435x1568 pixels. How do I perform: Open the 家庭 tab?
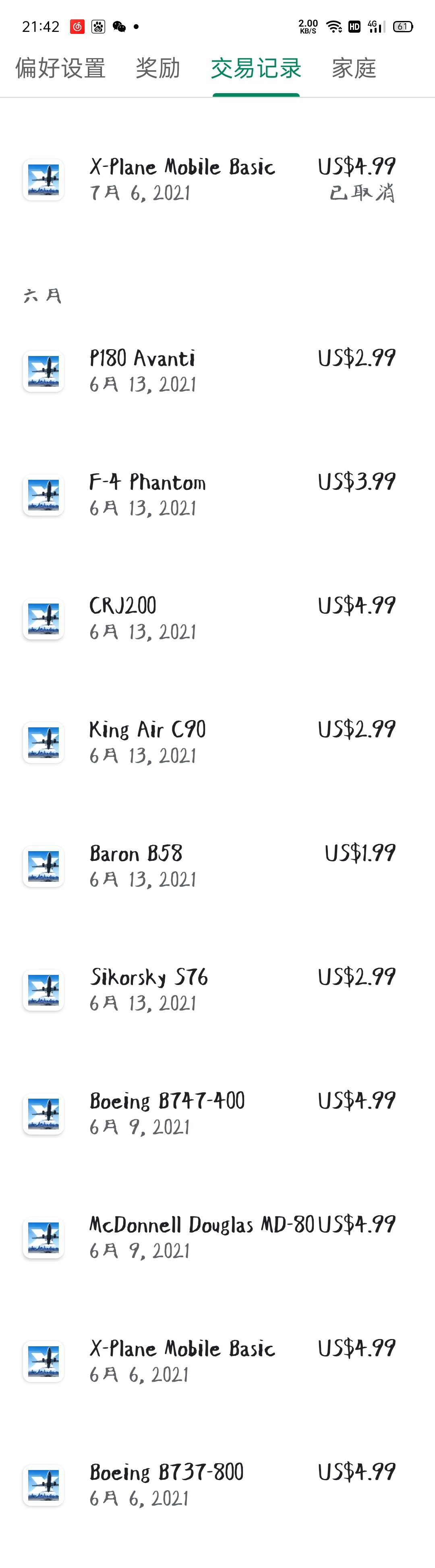click(x=354, y=68)
